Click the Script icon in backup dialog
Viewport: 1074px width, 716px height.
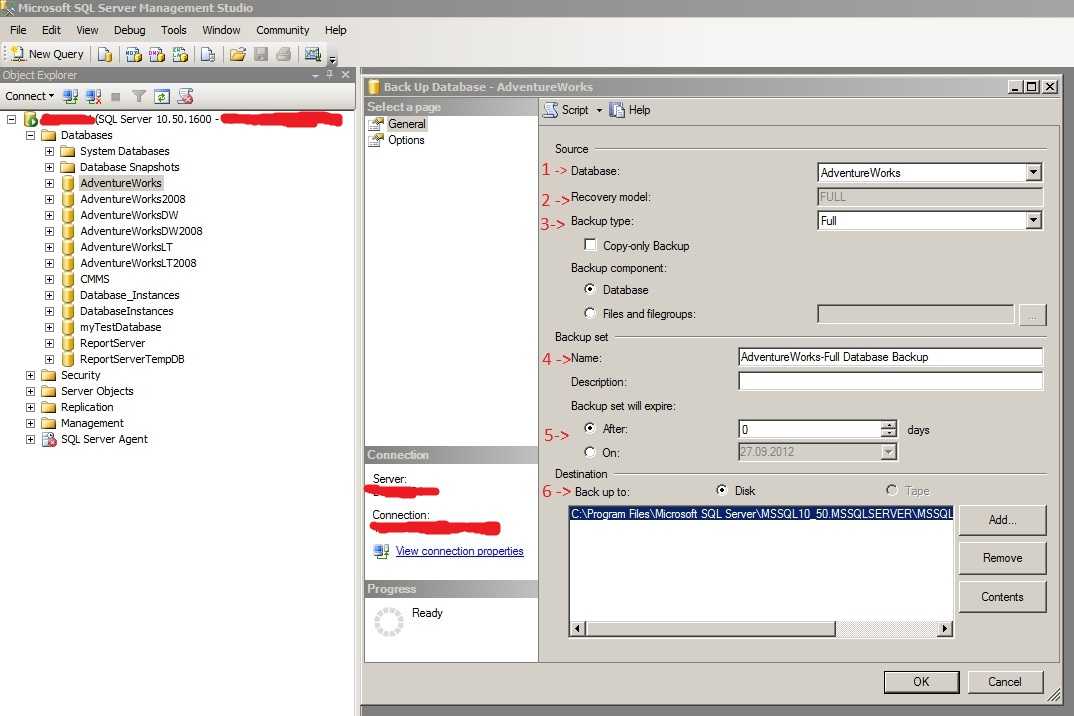click(551, 110)
